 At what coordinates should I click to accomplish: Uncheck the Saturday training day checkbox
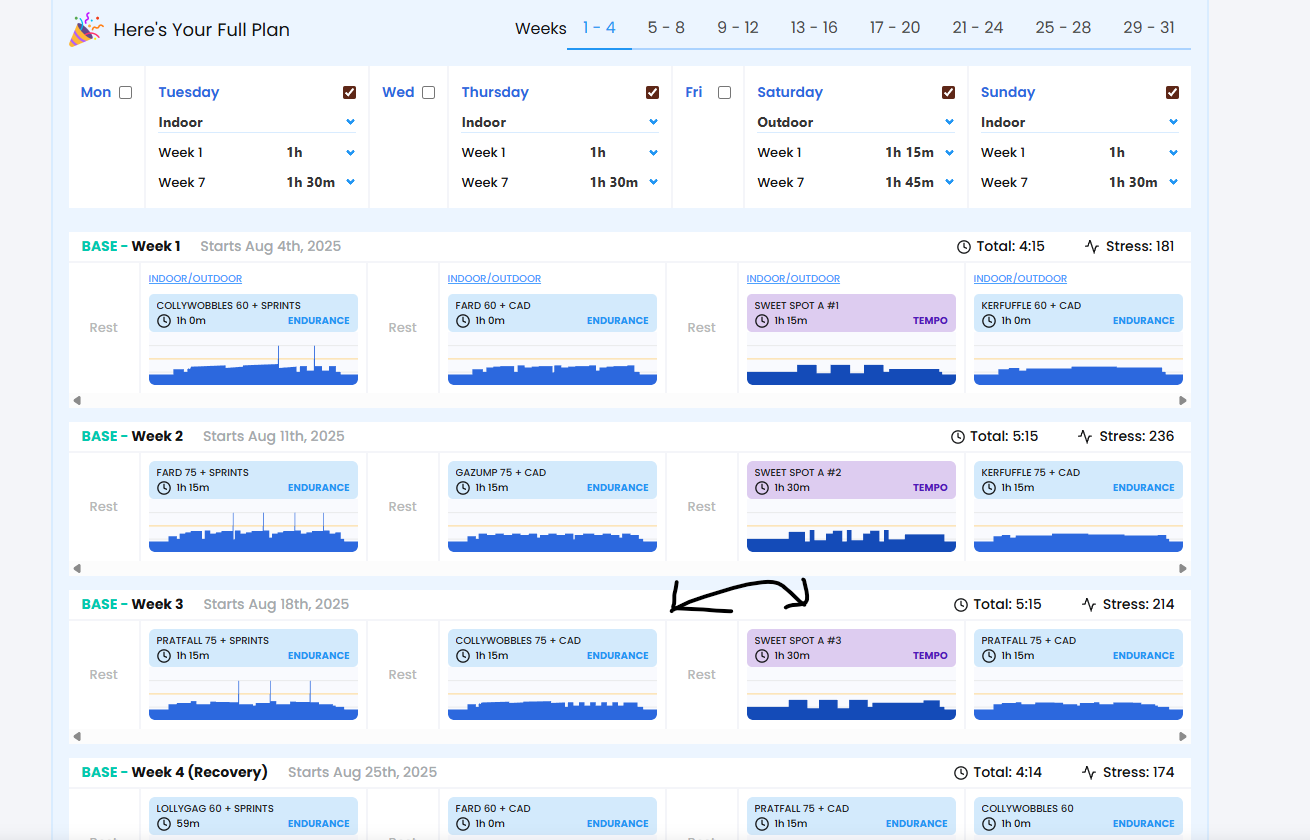pyautogui.click(x=948, y=93)
